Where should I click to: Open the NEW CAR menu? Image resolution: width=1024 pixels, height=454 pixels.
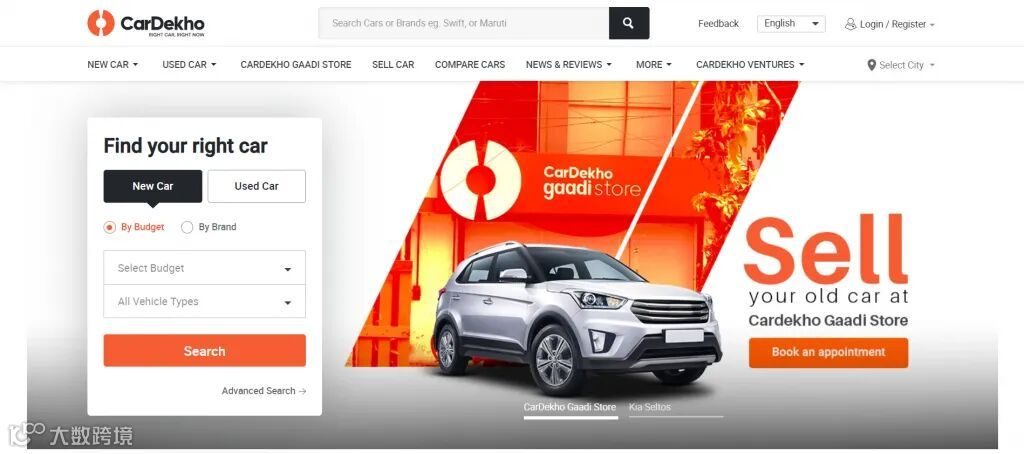pyautogui.click(x=113, y=65)
